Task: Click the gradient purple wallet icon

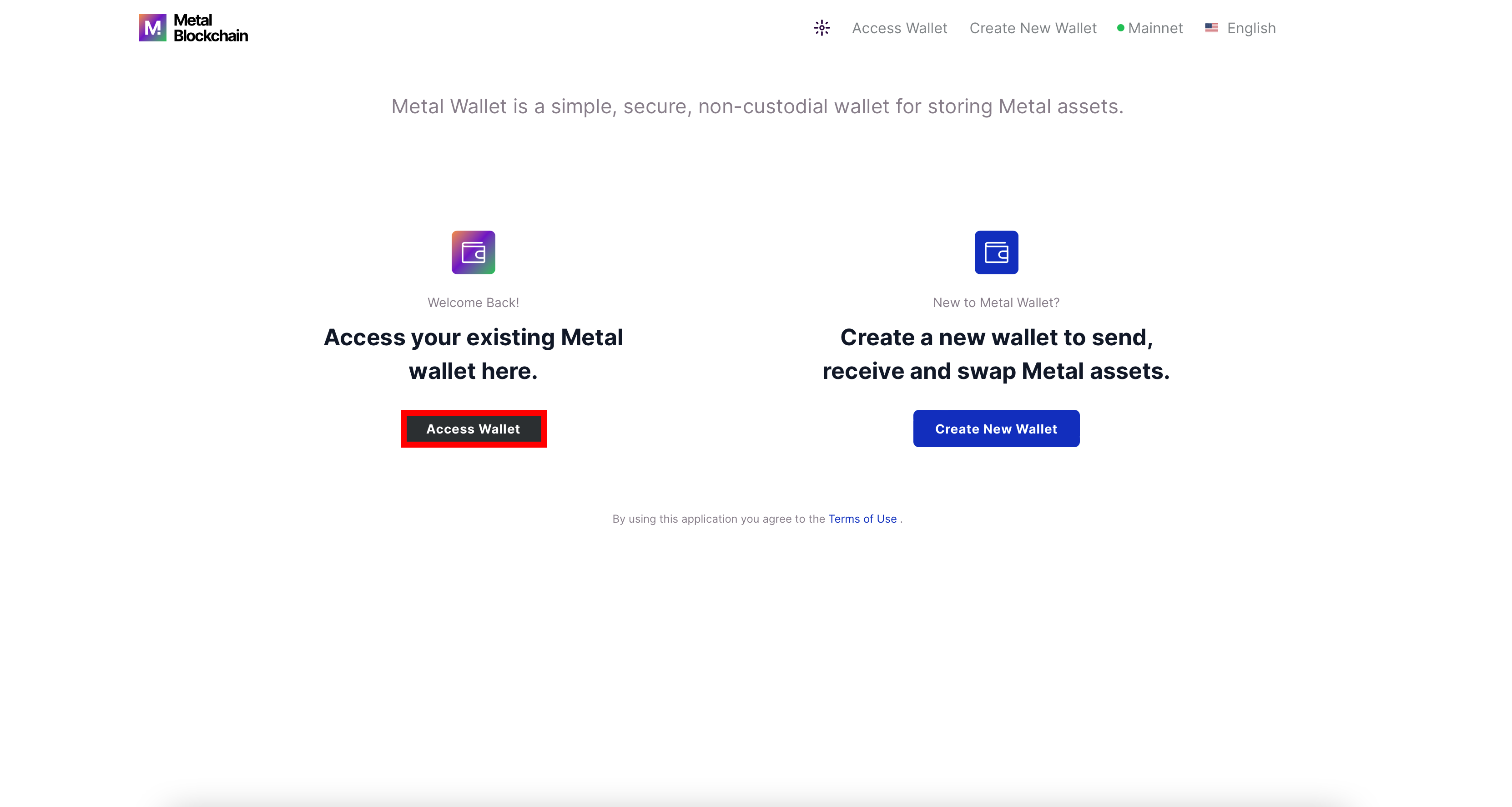Action: click(473, 252)
